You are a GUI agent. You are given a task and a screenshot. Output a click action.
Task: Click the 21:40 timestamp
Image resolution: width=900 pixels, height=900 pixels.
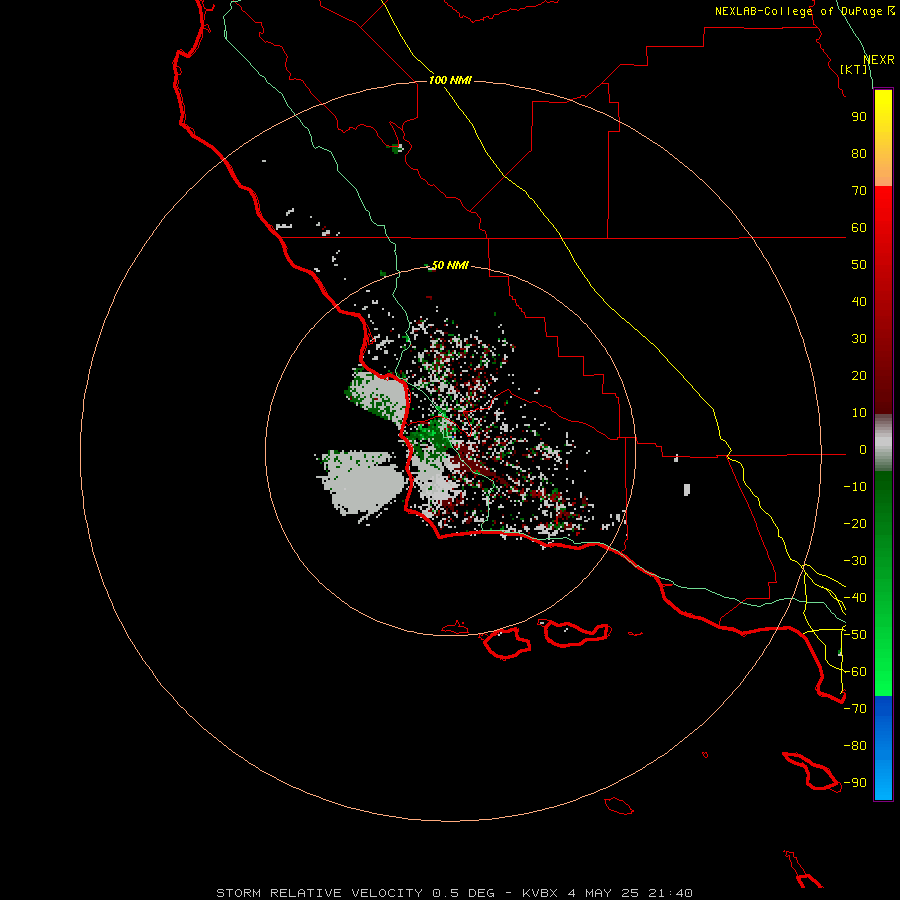pyautogui.click(x=670, y=893)
